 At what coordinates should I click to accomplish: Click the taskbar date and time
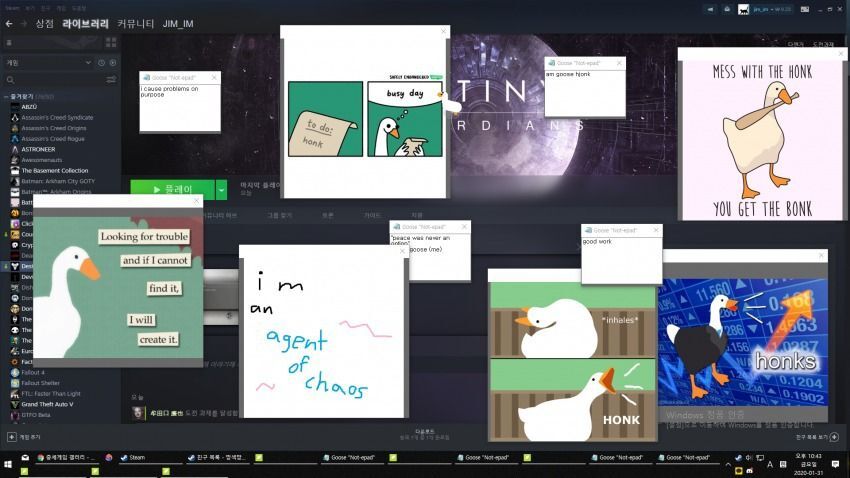(x=808, y=464)
